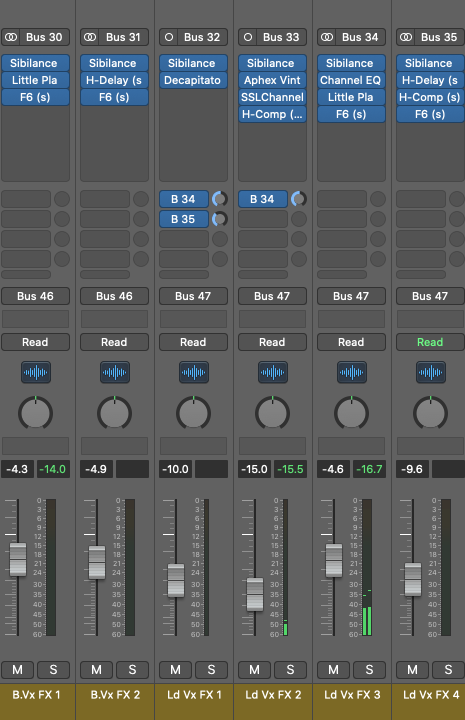Click the pan knob on Ld Vx FX 4
Screen dimensions: 465x720
(430, 413)
